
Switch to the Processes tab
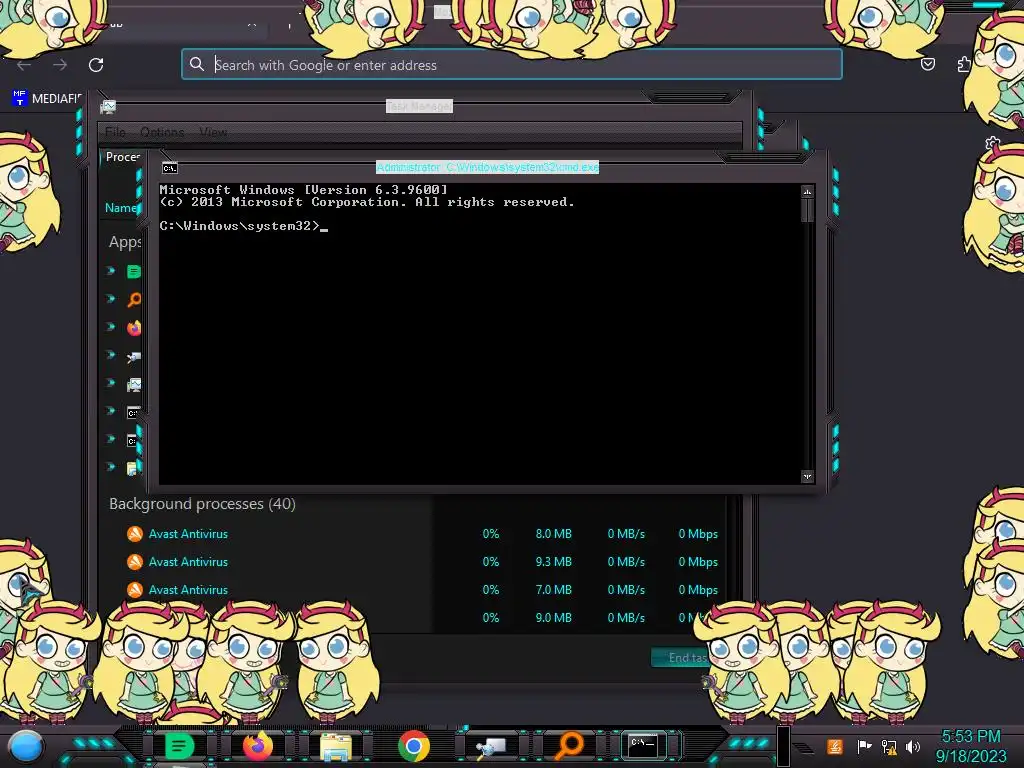click(x=123, y=157)
